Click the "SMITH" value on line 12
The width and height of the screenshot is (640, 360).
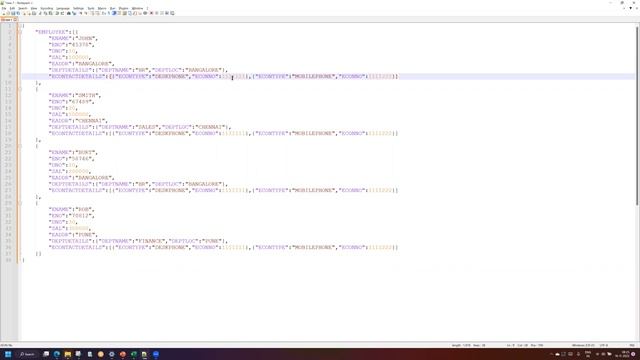[87, 95]
